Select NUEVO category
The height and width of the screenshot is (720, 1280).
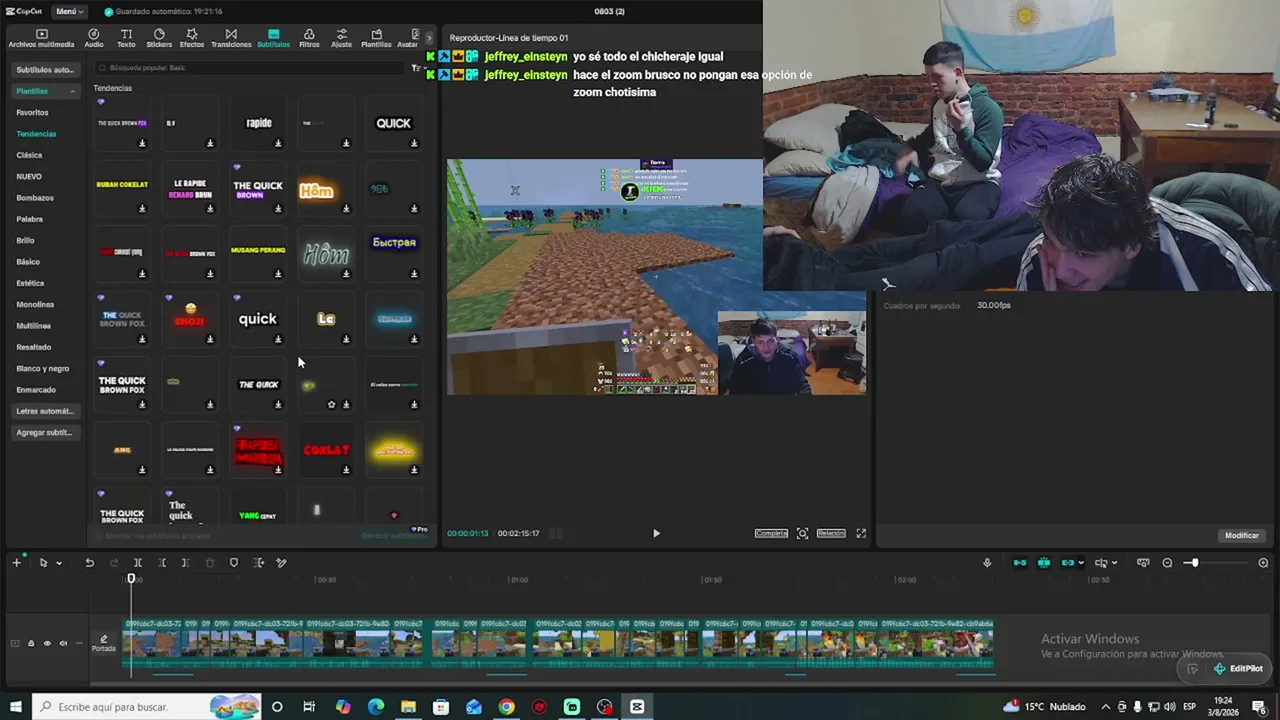[29, 176]
